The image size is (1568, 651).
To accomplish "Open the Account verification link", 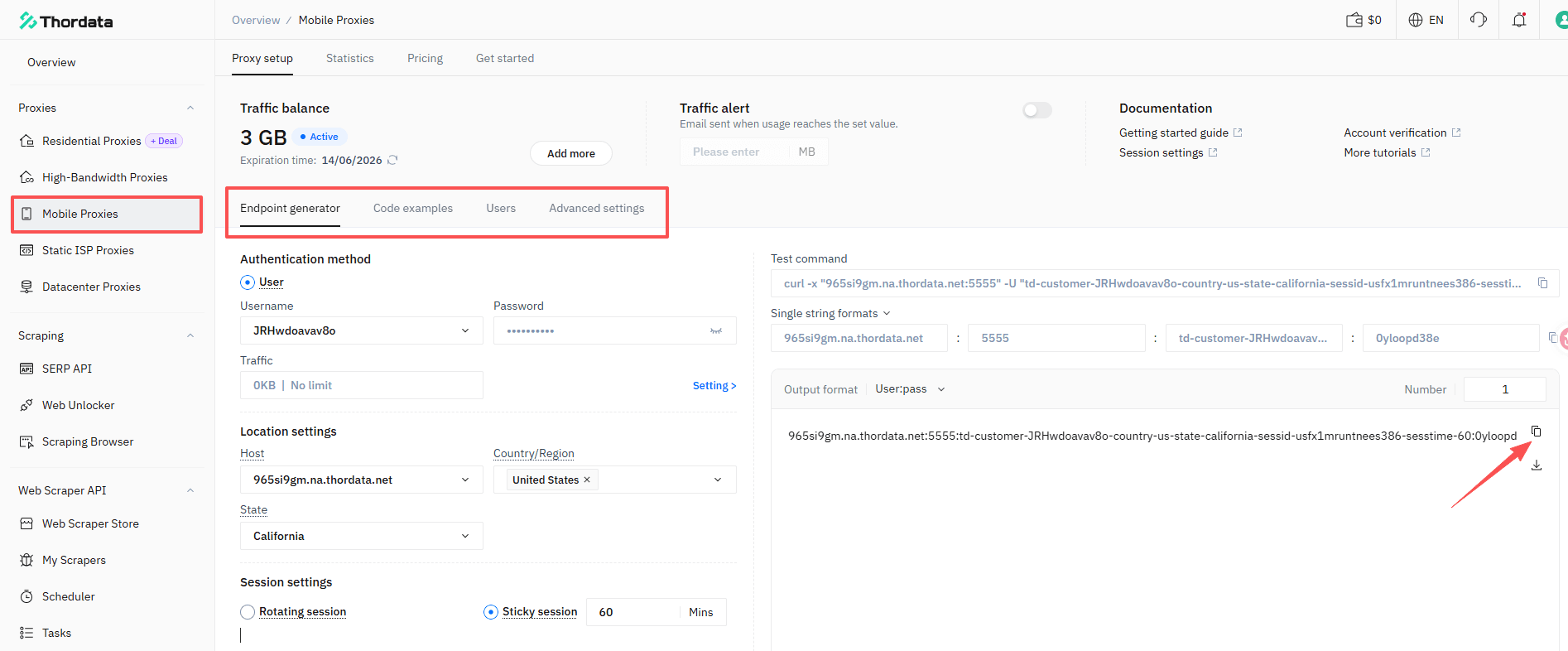I will (1402, 133).
